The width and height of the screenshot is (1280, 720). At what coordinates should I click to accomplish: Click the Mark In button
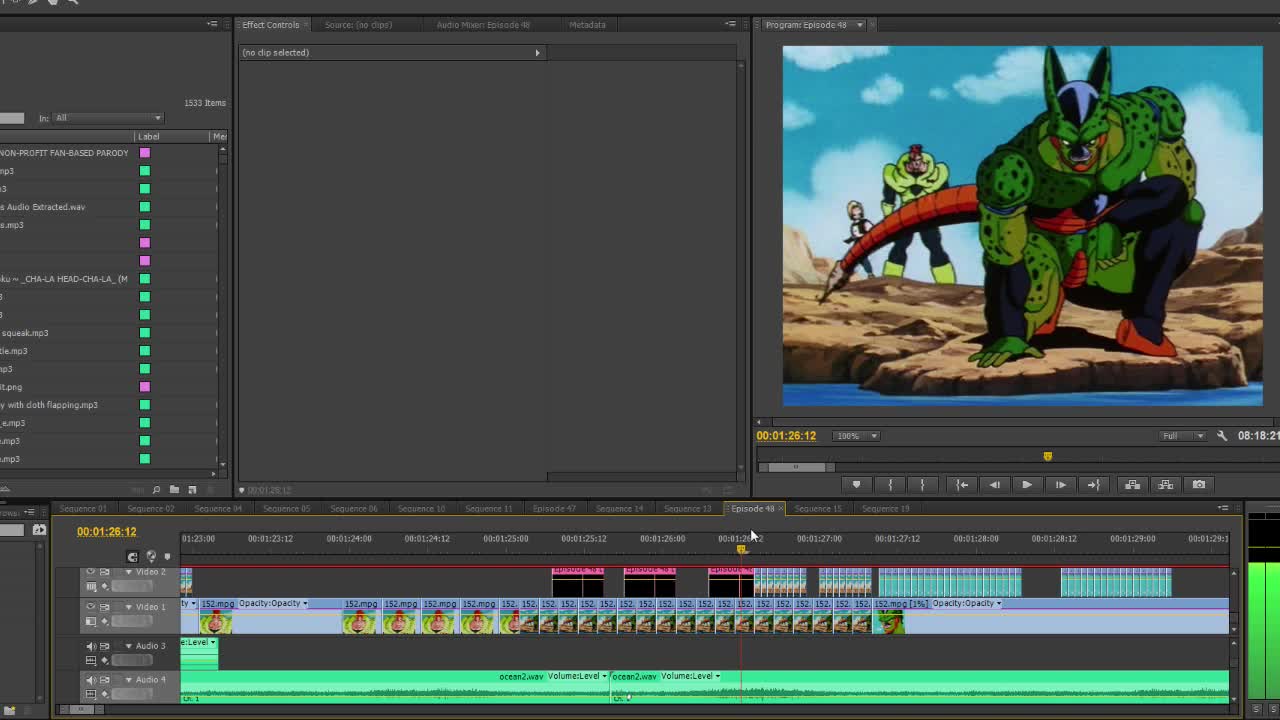pos(890,485)
